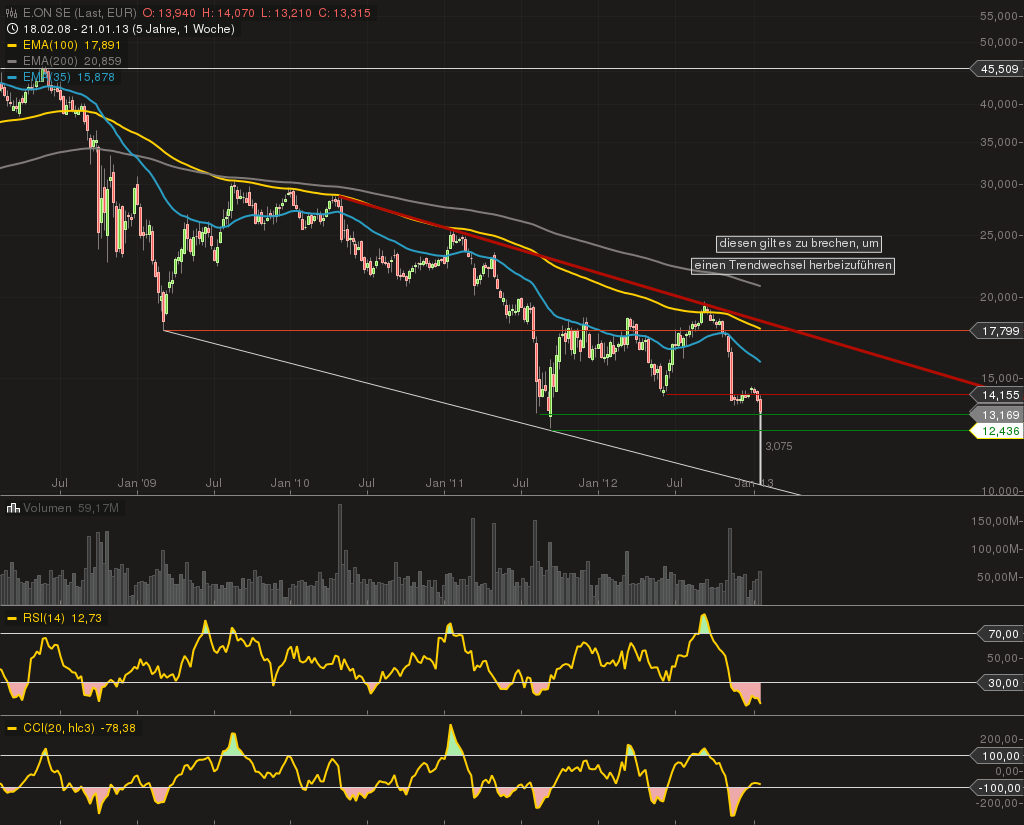Viewport: 1024px width, 825px height.
Task: Click the RSI 30,00 level marker
Action: click(1000, 683)
